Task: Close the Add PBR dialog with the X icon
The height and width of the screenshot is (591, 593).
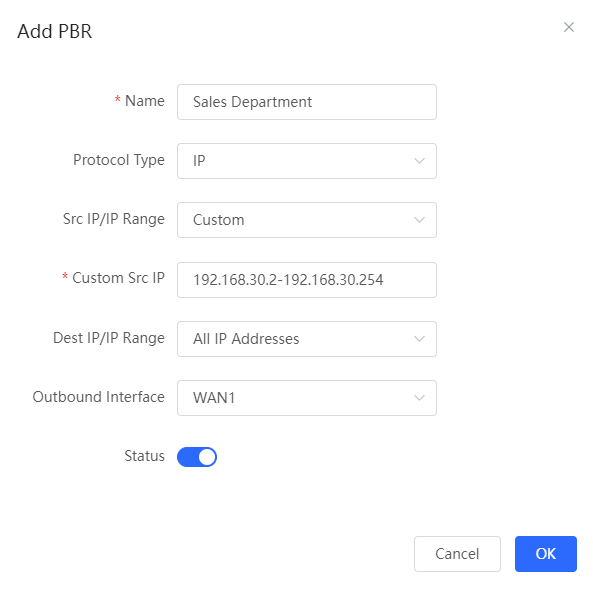Action: click(568, 27)
